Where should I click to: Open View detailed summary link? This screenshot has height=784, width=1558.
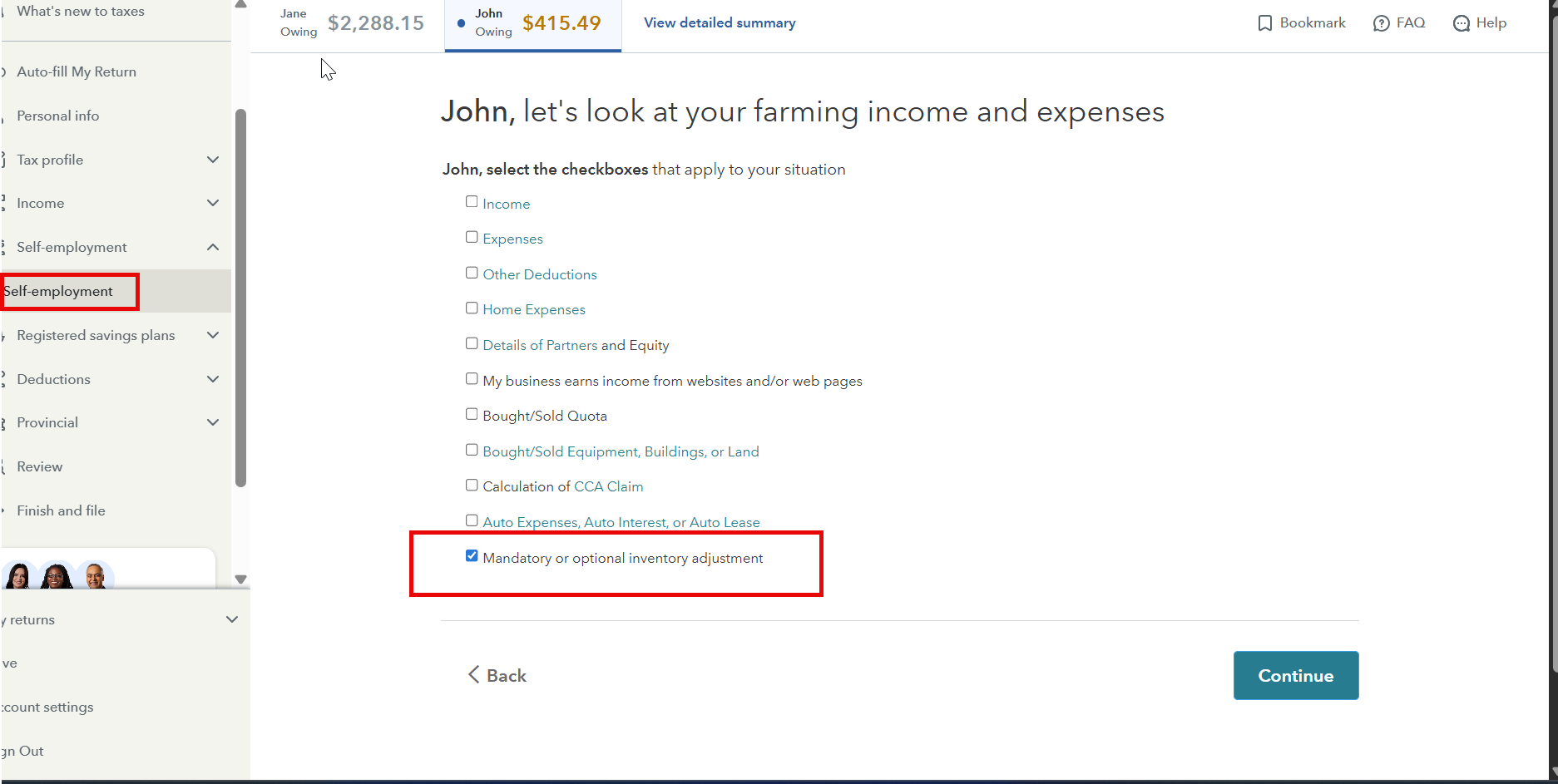[x=720, y=23]
